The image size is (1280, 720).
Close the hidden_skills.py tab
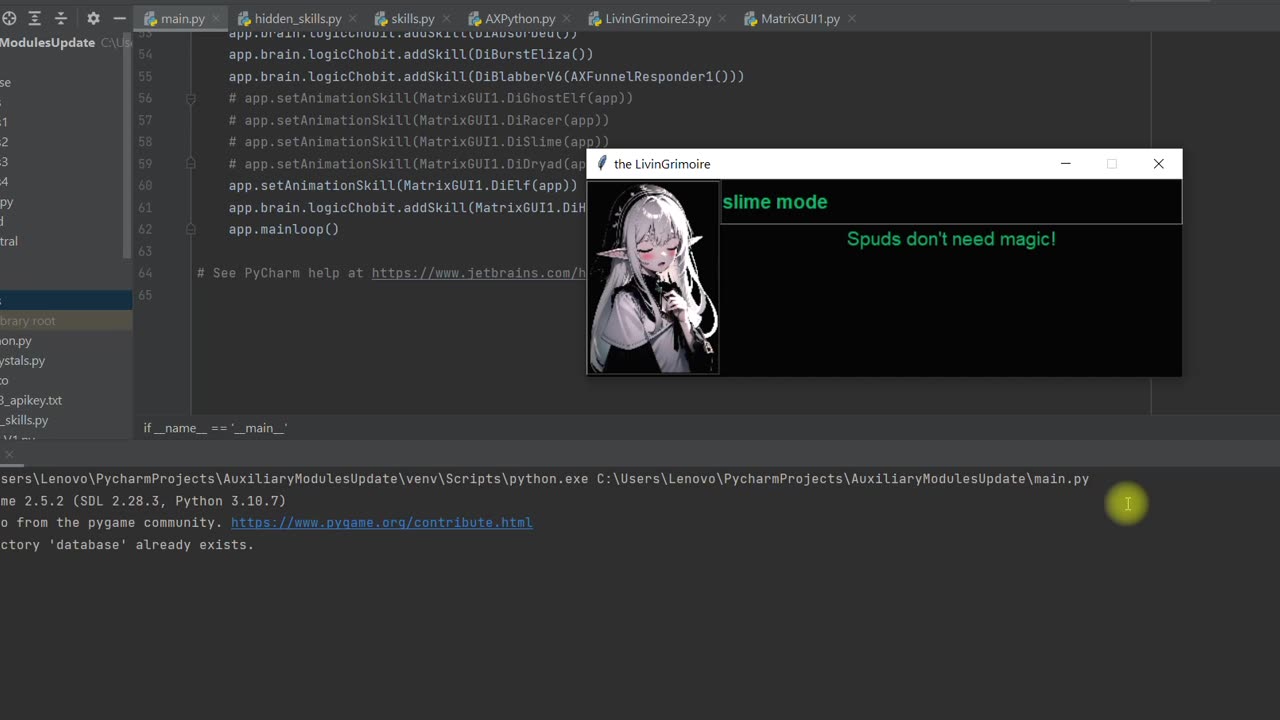353,19
